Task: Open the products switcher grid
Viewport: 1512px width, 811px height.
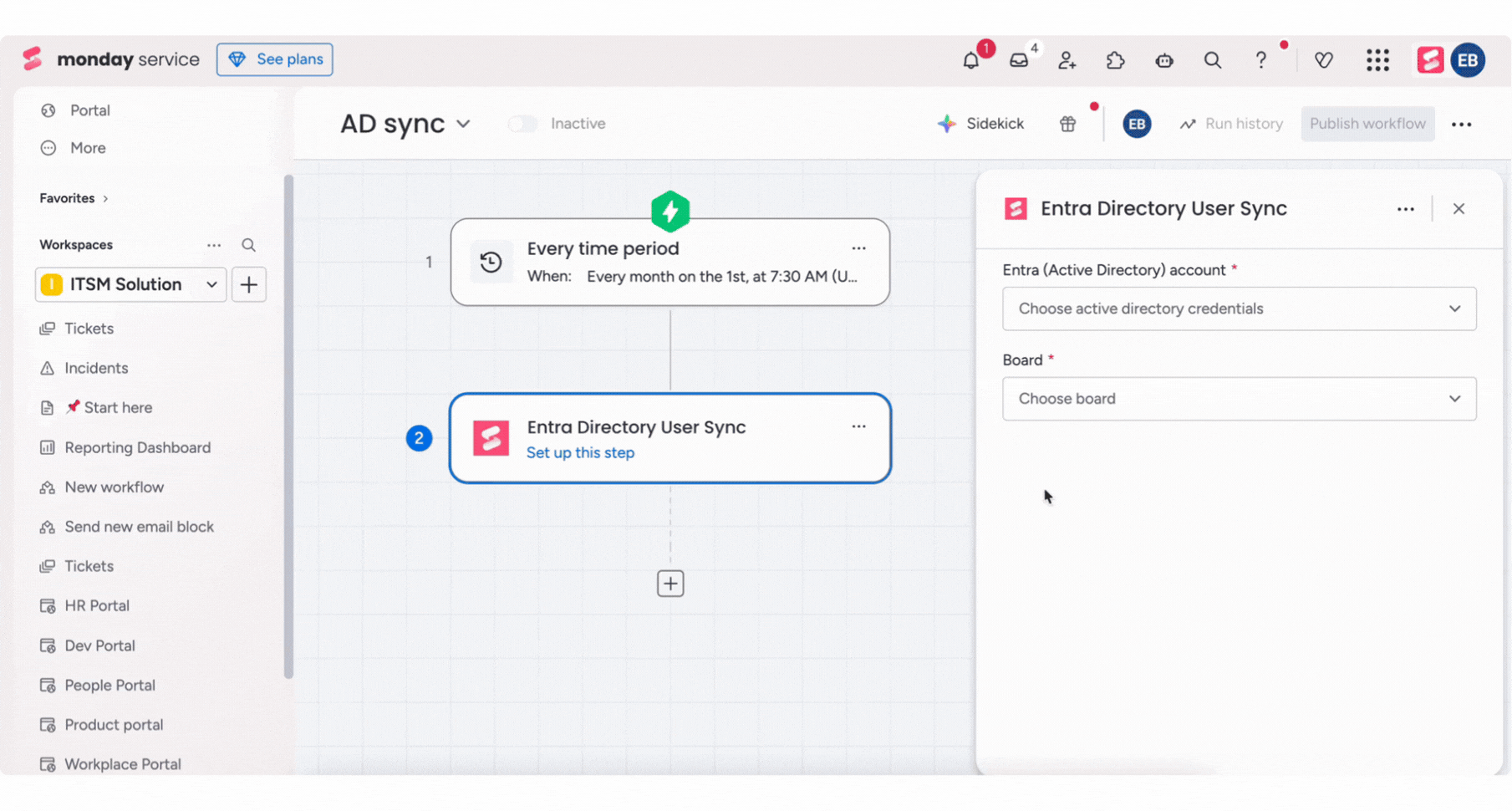Action: 1377,60
